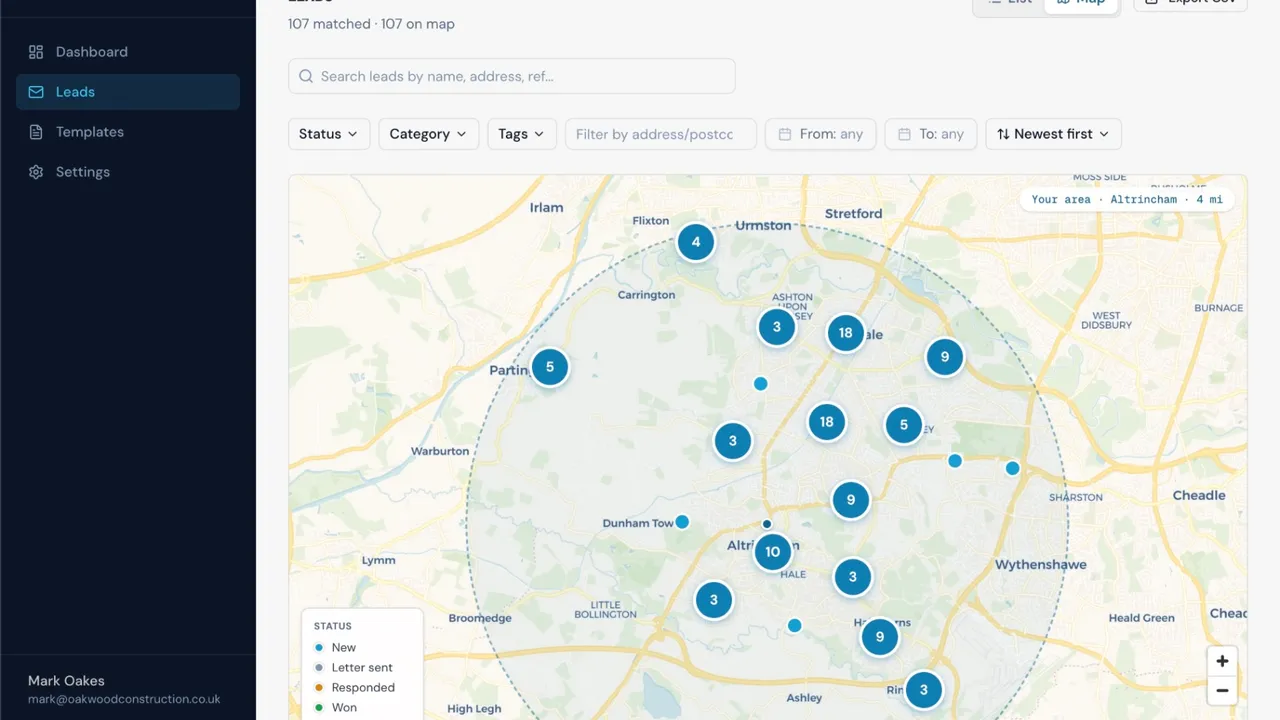
Task: Open the 4-lead cluster near Urmston
Action: click(x=696, y=242)
